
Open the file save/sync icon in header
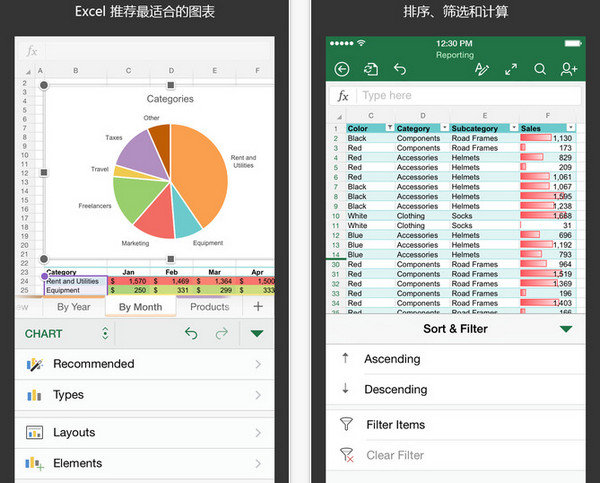point(371,69)
